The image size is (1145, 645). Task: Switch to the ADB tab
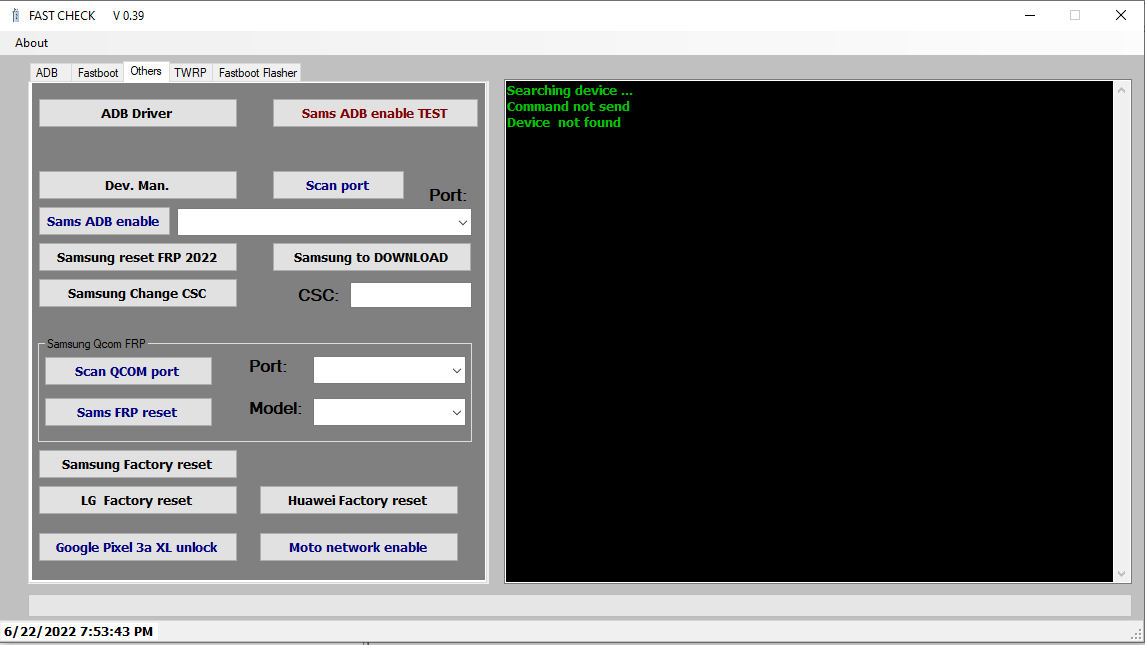48,72
